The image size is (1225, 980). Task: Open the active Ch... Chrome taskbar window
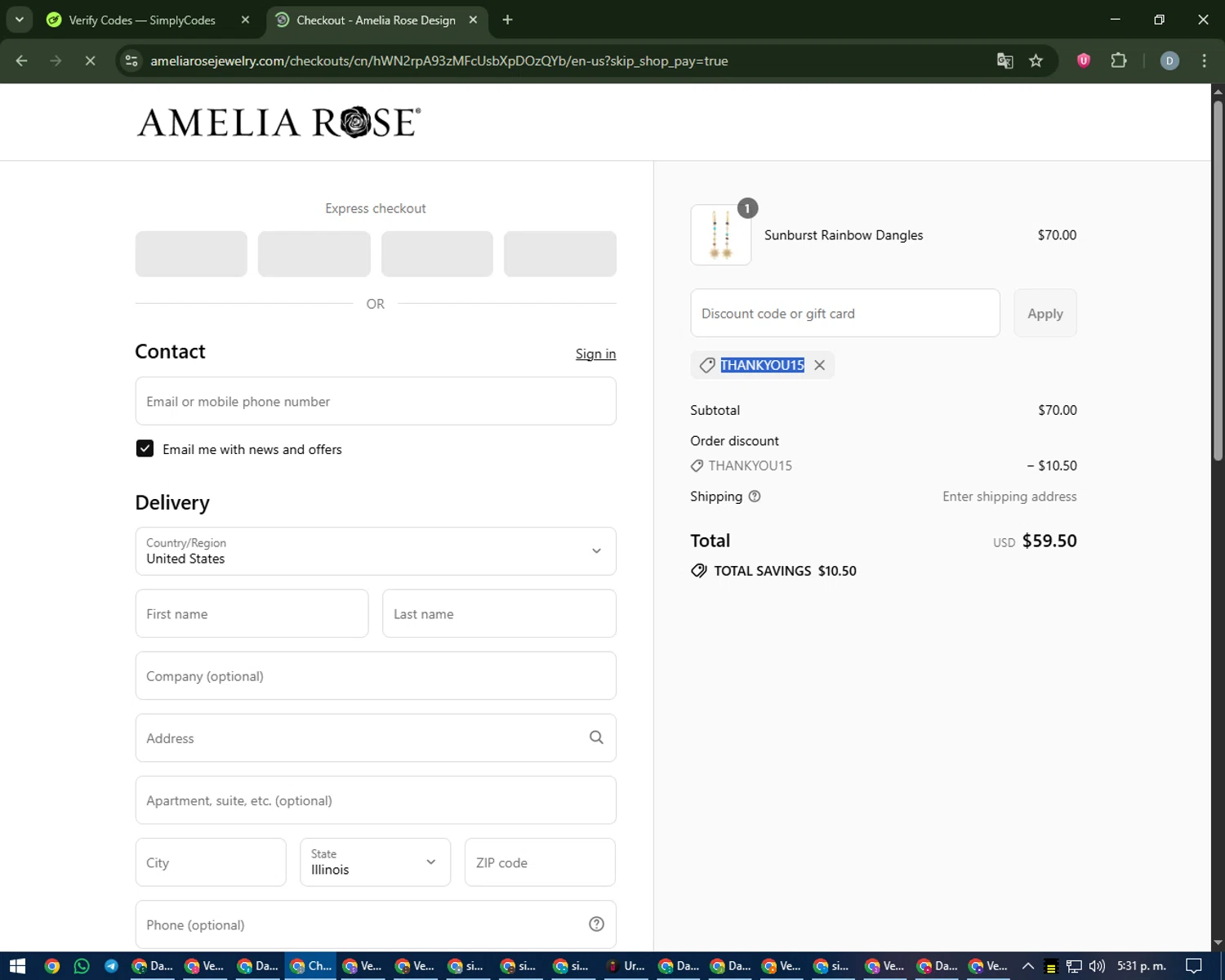(311, 966)
